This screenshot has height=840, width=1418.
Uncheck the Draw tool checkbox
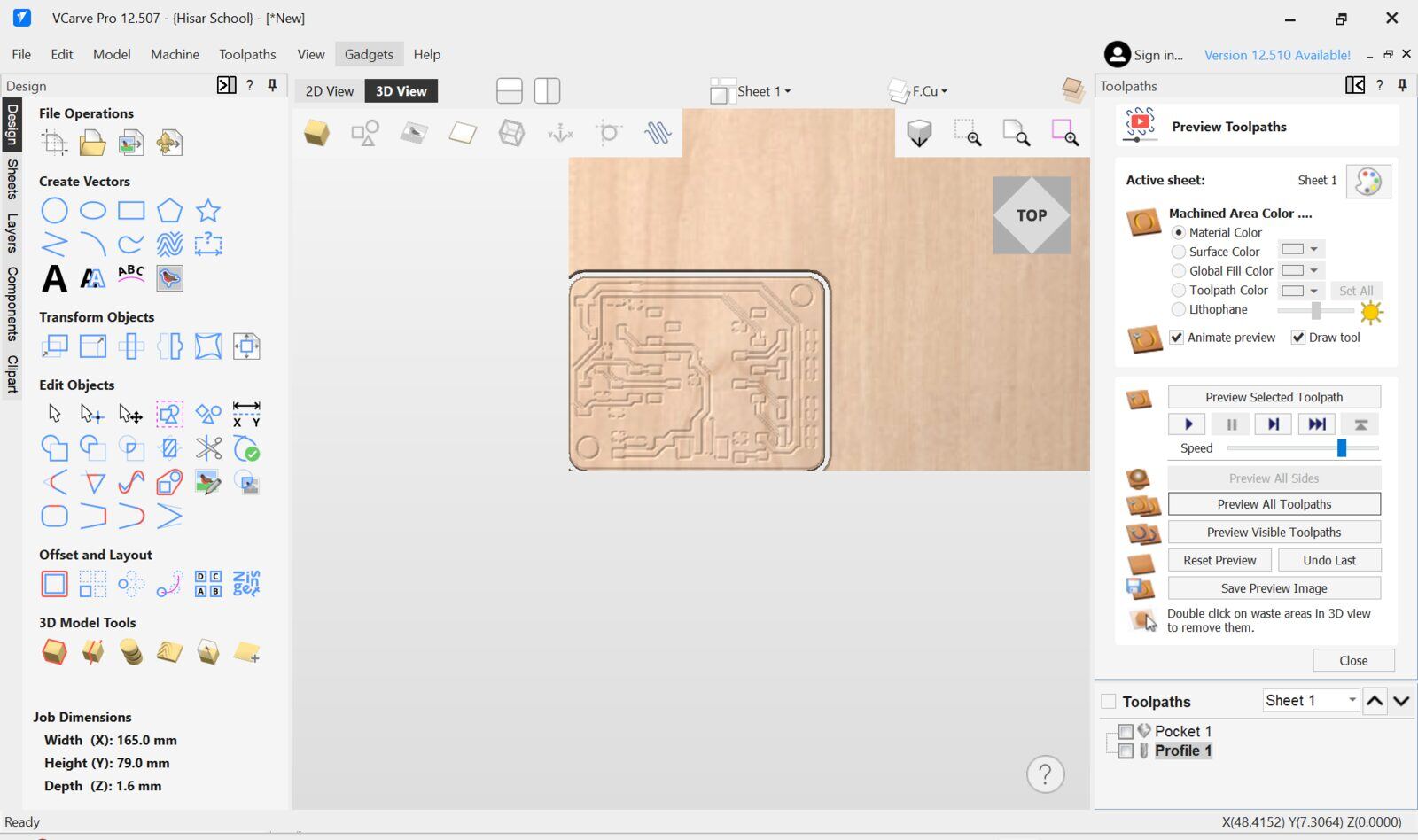coord(1298,338)
